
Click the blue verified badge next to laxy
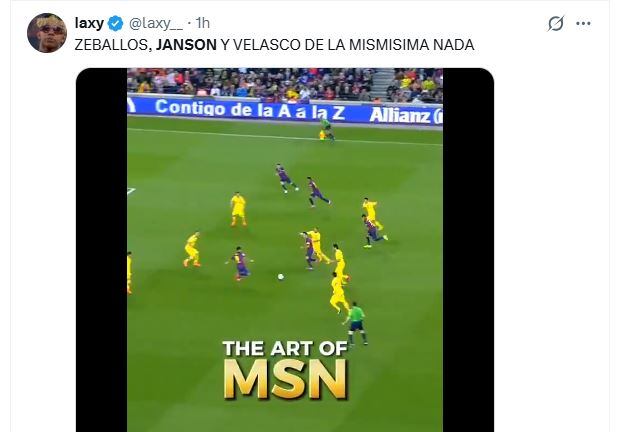[x=115, y=23]
